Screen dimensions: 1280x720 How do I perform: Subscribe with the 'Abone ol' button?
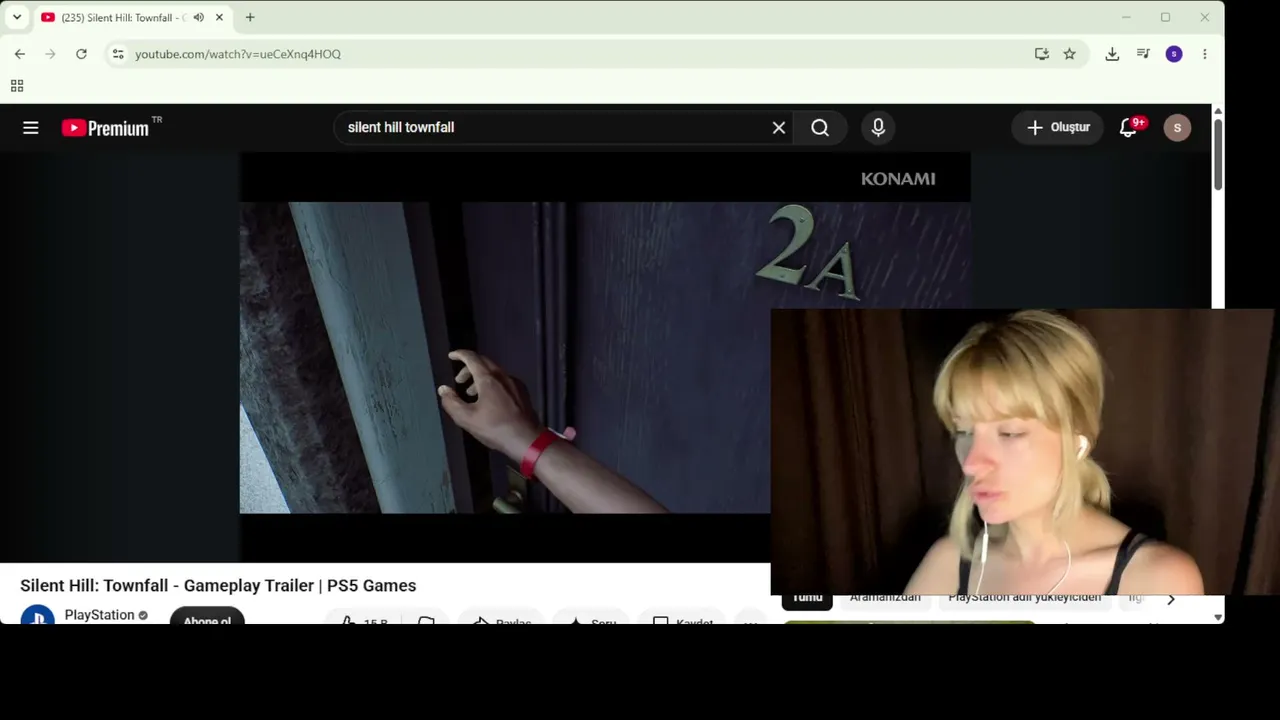pyautogui.click(x=207, y=617)
